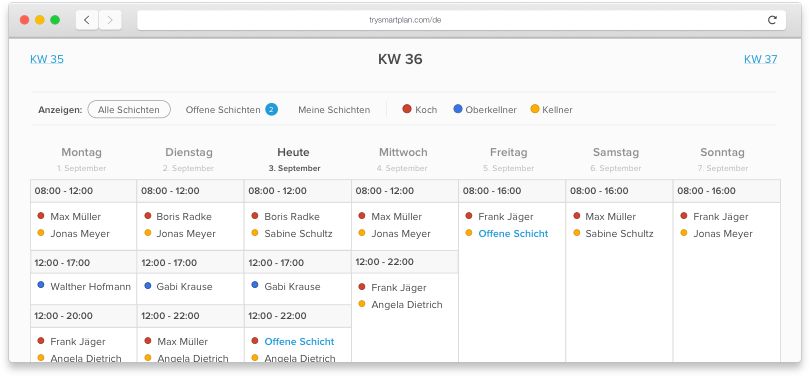Go to next week KW 37

pyautogui.click(x=760, y=59)
